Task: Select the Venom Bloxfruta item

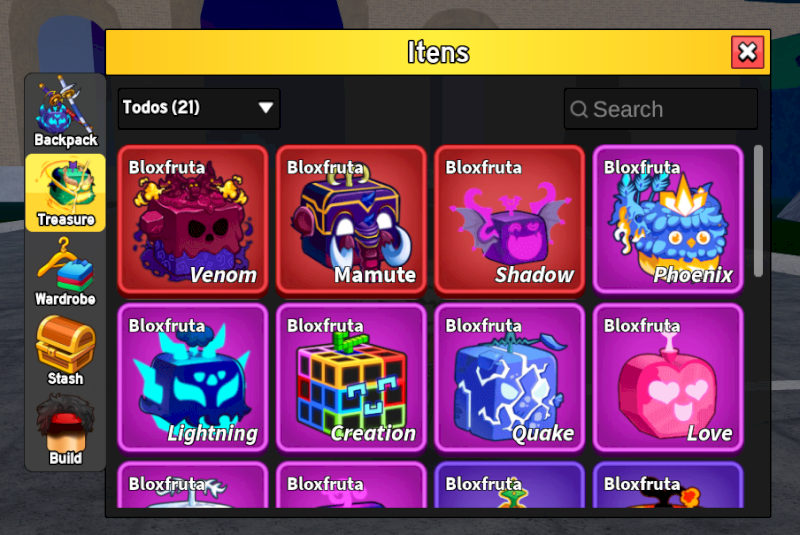Action: tap(193, 220)
